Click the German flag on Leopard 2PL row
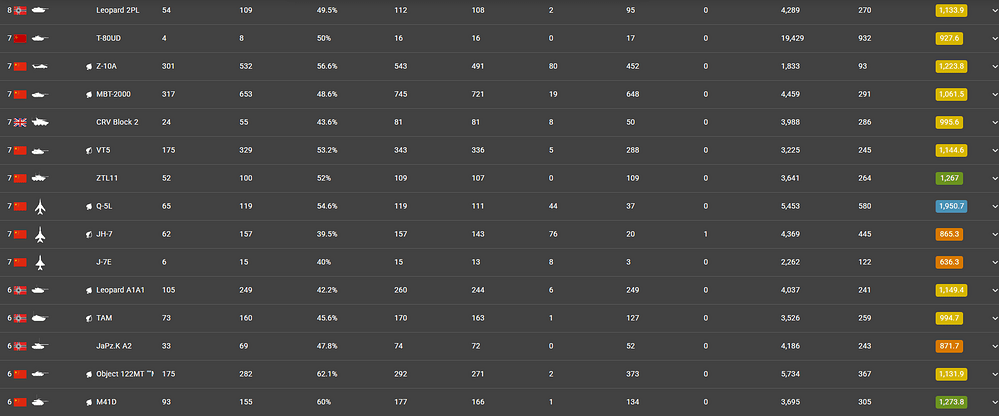The image size is (999, 416). click(x=20, y=10)
